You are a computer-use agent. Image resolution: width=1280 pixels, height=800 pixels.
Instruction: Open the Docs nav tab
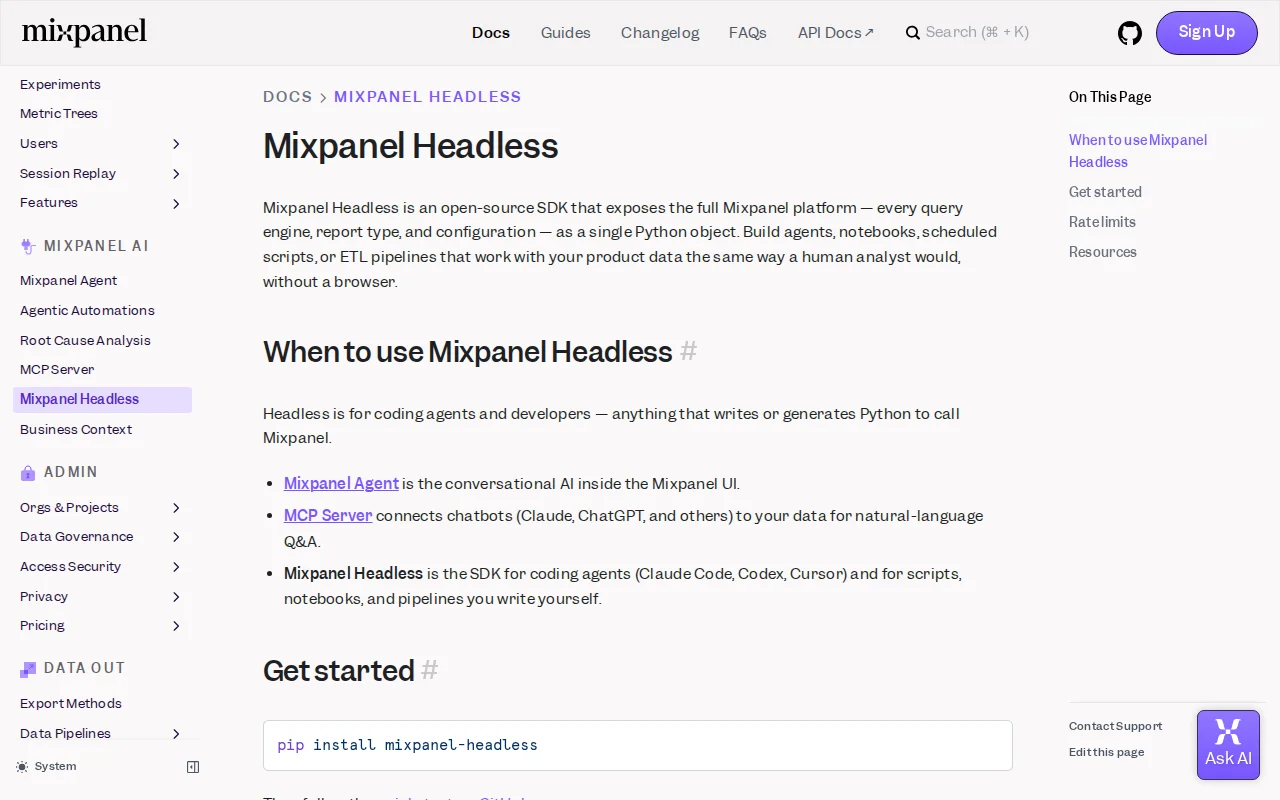(491, 33)
